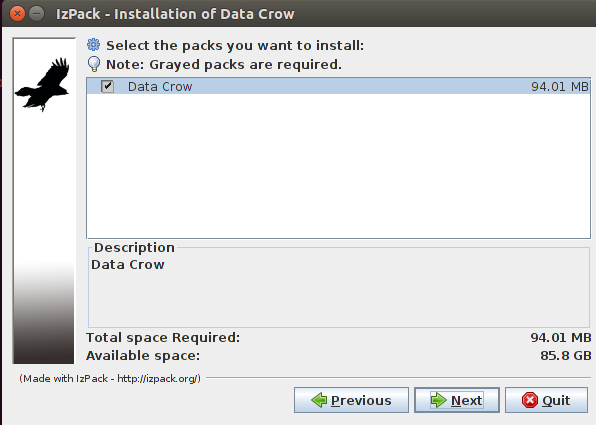596x425 pixels.
Task: Click the empty area of packs list
Action: (338, 166)
